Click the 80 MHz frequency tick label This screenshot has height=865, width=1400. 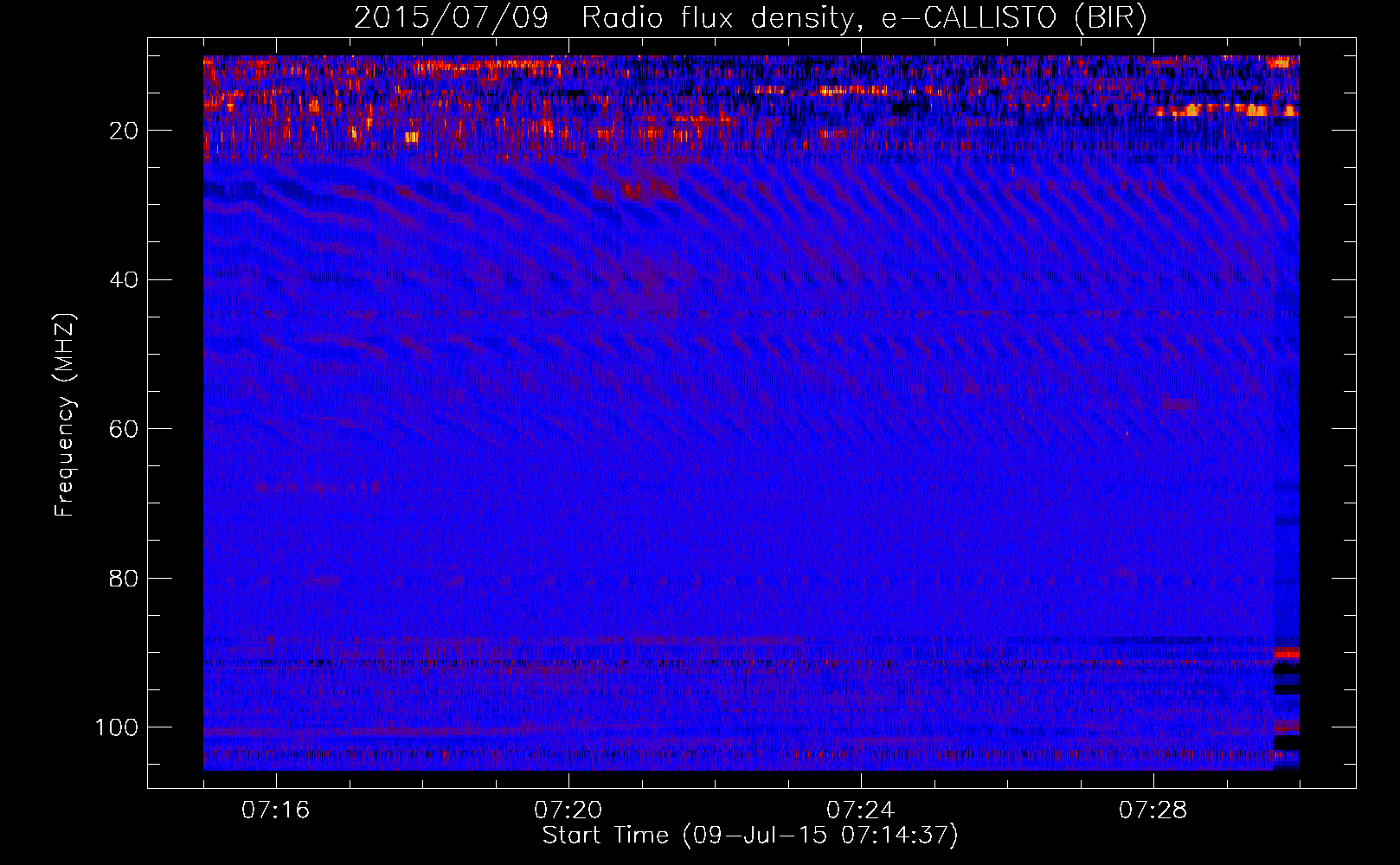pyautogui.click(x=124, y=578)
